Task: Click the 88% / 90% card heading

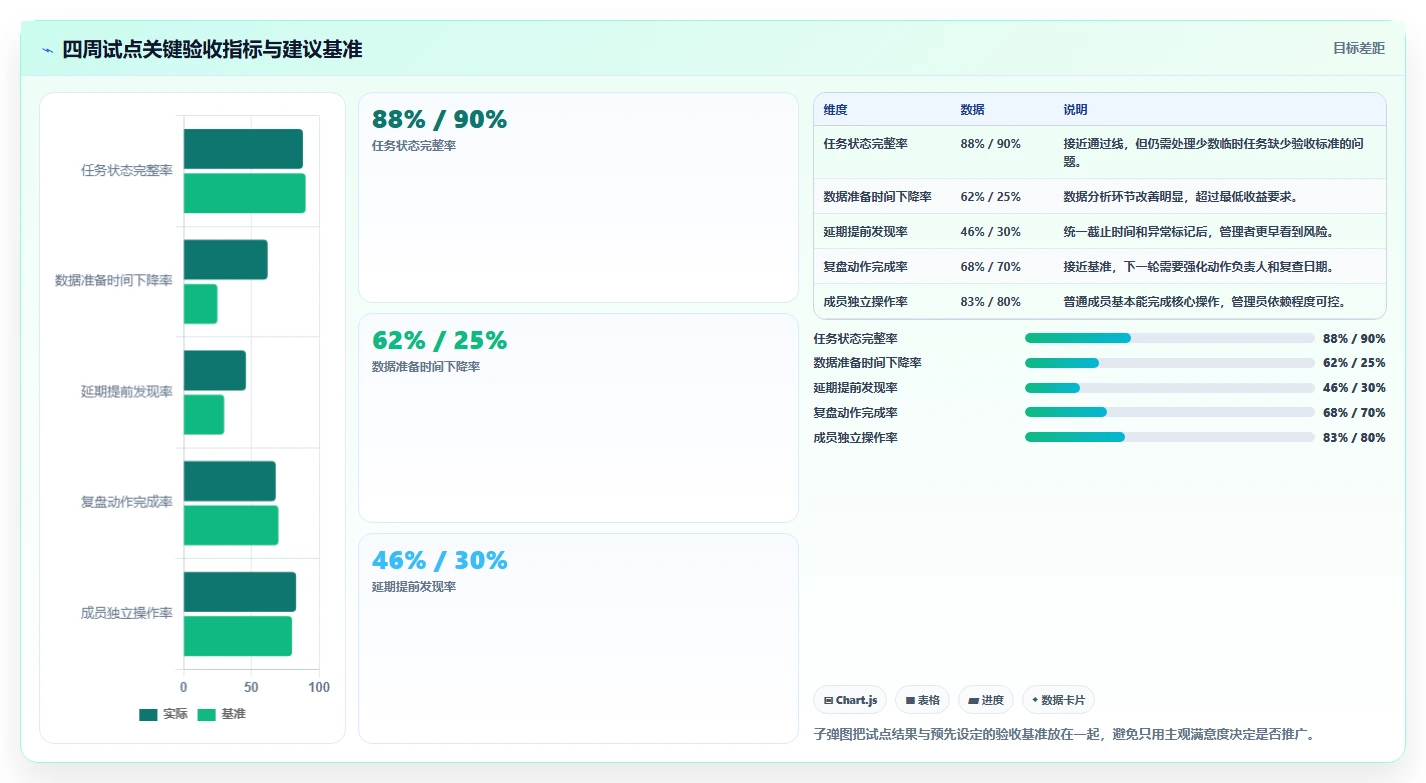Action: coord(439,119)
